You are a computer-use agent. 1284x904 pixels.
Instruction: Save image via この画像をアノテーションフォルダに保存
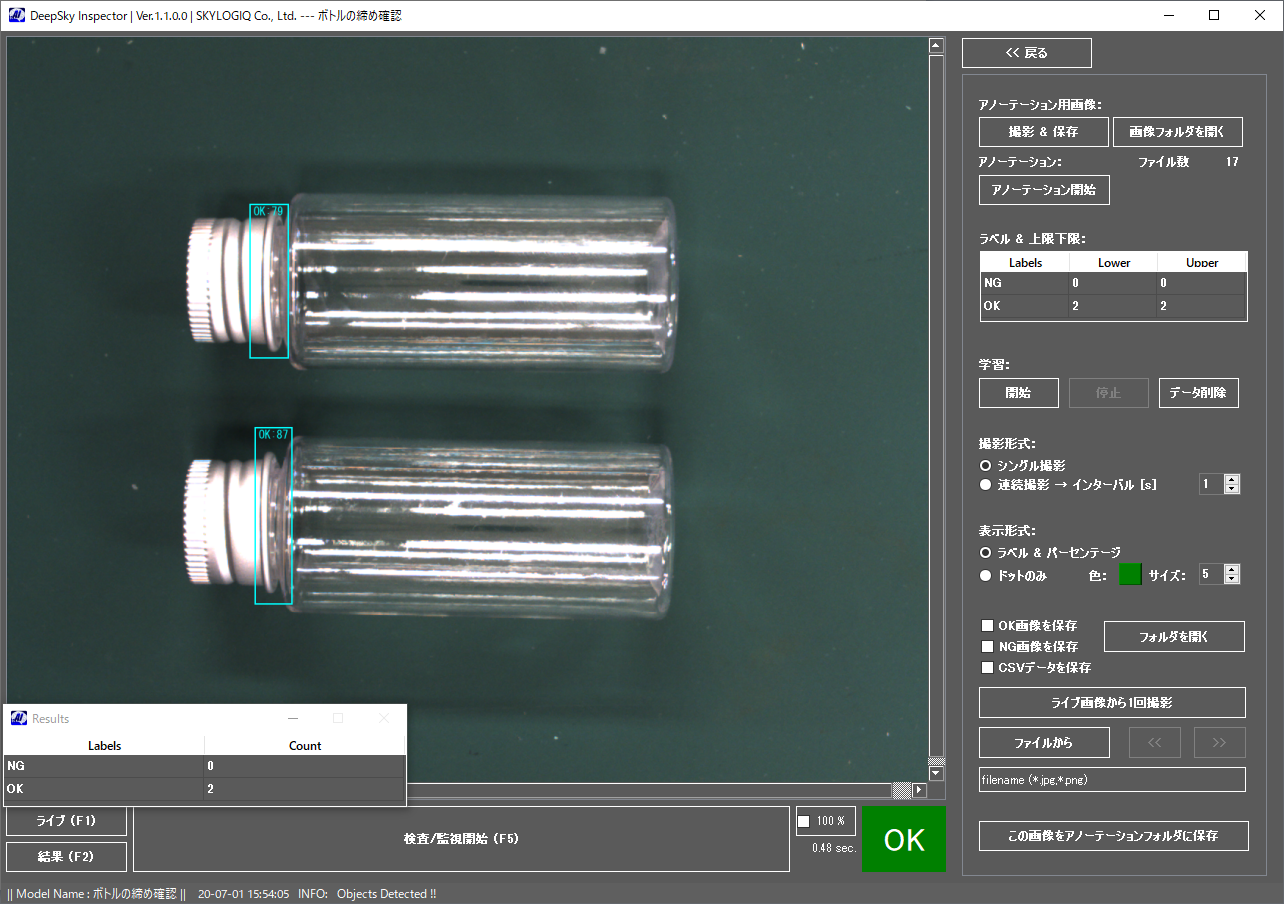(1114, 835)
